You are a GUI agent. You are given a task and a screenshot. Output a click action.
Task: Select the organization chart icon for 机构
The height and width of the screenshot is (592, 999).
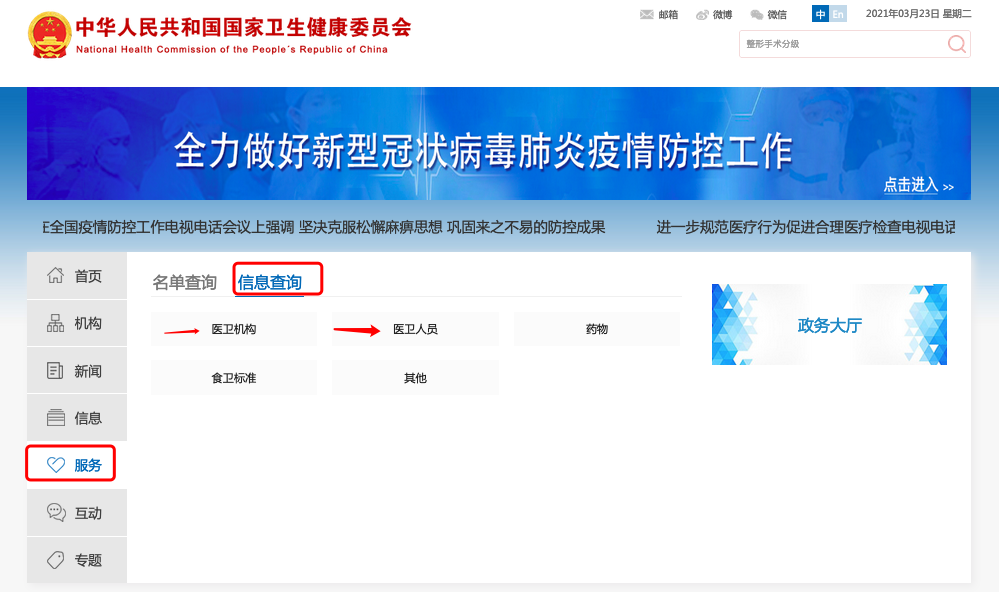click(56, 323)
